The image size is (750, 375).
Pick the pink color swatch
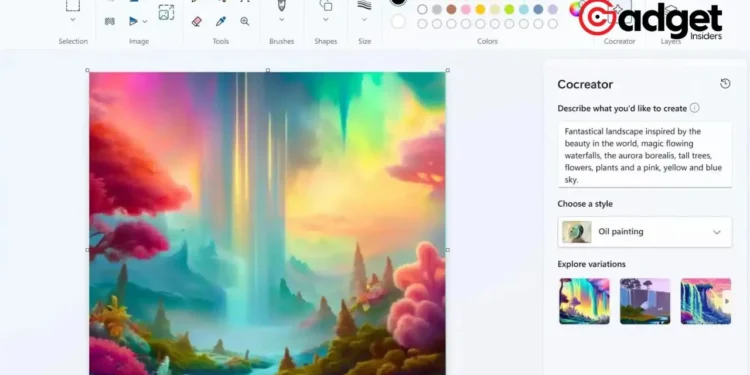pyautogui.click(x=466, y=10)
